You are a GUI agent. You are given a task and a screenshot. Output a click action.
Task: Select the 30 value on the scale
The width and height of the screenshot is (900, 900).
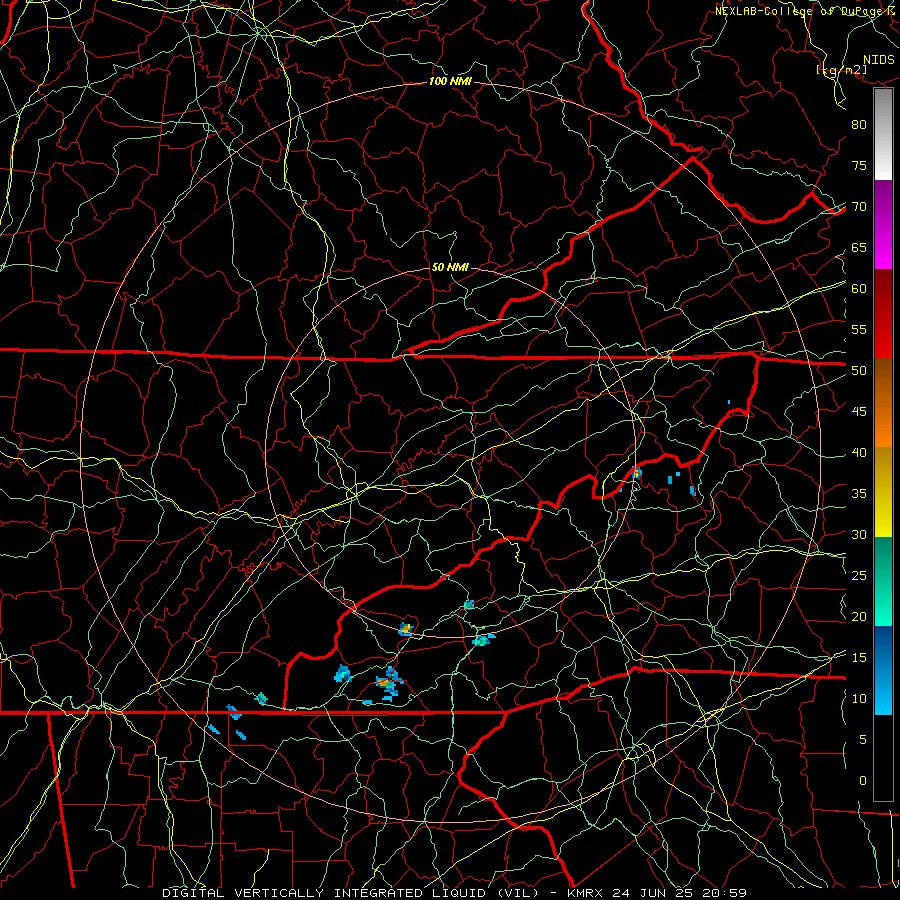[x=859, y=534]
